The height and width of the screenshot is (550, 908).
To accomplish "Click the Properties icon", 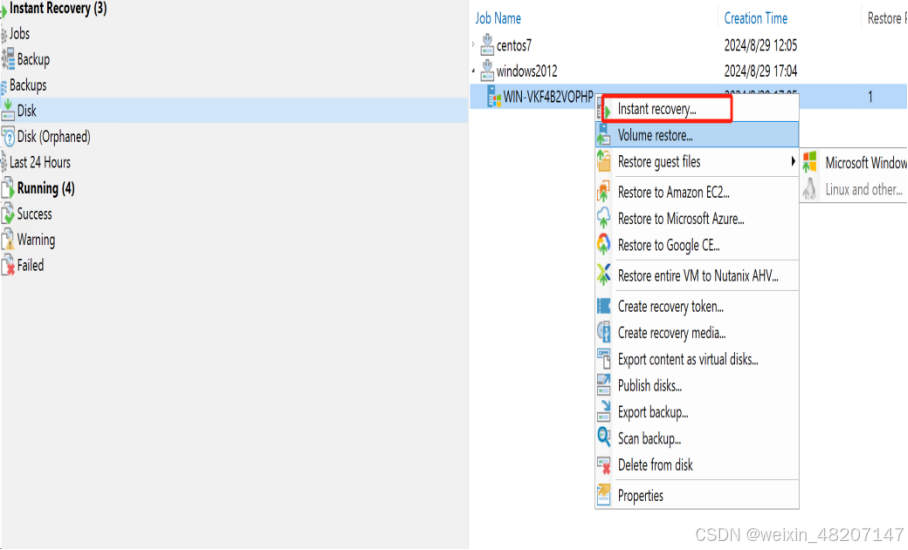I will [x=603, y=495].
